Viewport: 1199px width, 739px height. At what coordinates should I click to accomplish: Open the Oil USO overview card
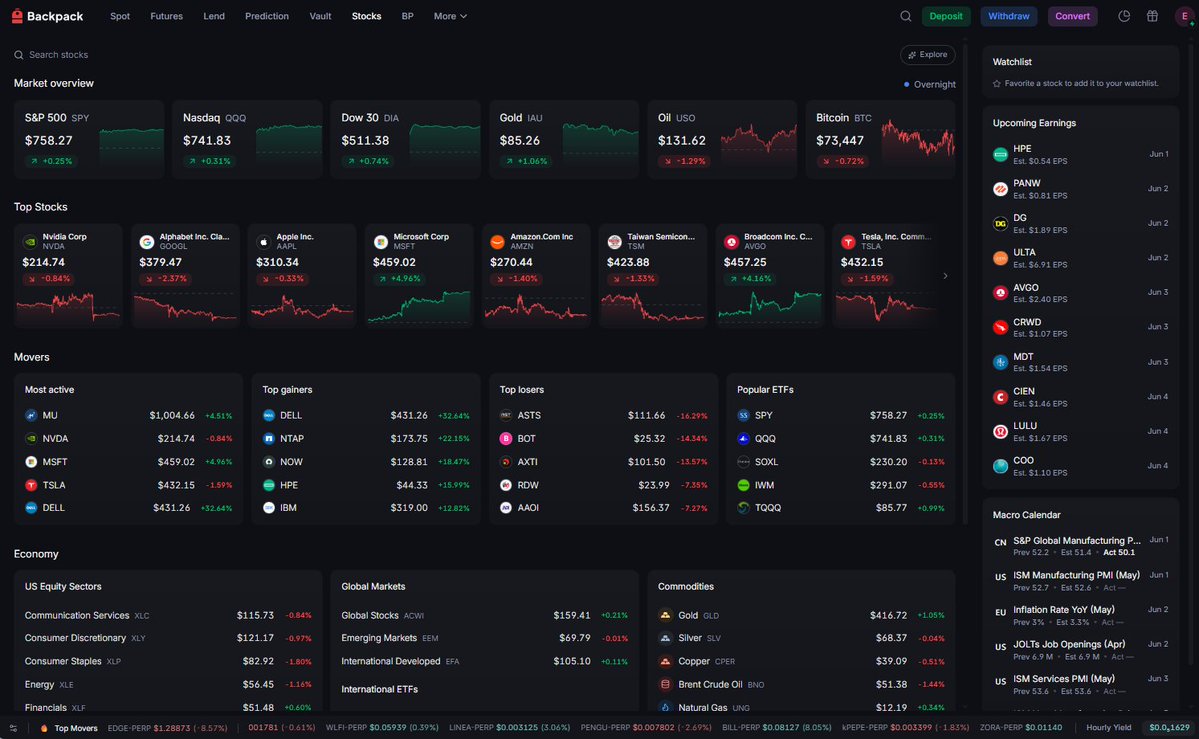723,139
